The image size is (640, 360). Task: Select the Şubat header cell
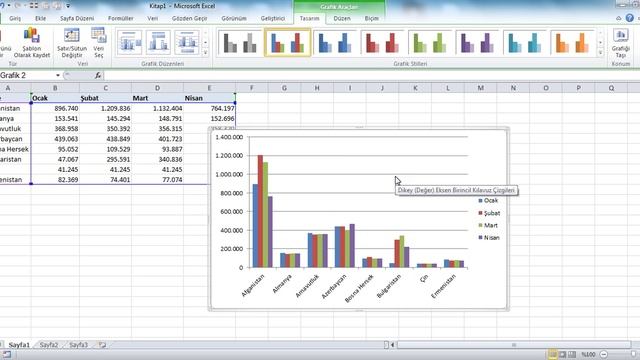105,98
